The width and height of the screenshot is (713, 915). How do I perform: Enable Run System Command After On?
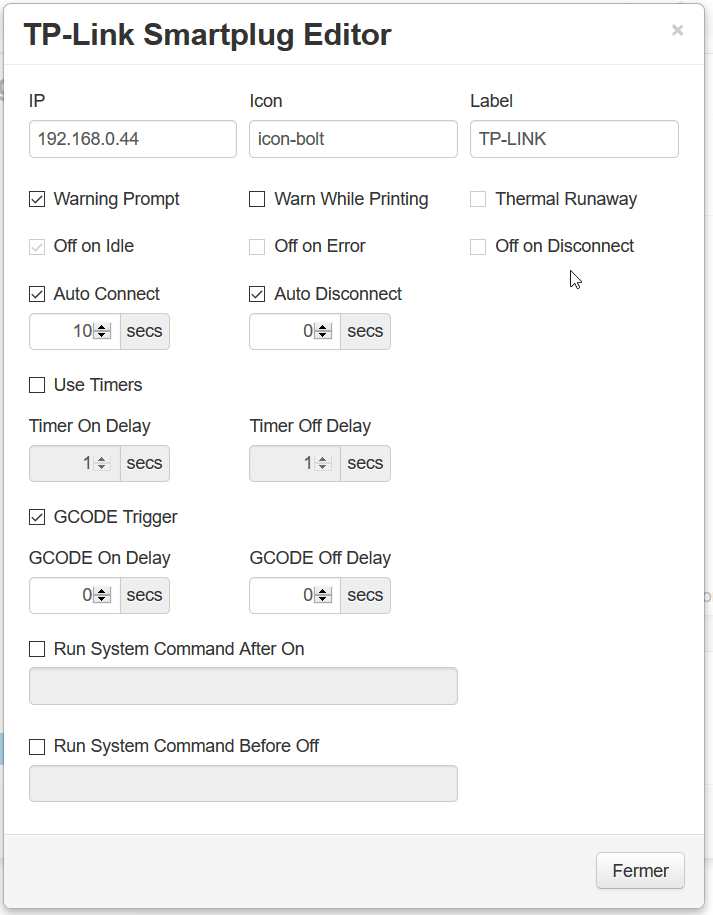pos(37,649)
